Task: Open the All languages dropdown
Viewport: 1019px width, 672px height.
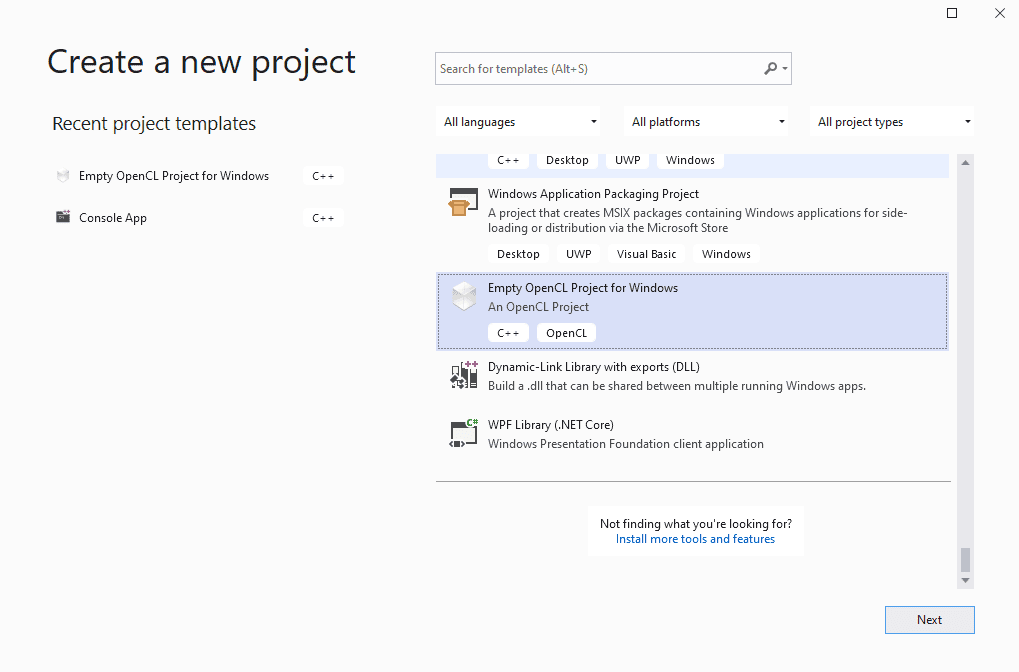Action: click(x=519, y=122)
